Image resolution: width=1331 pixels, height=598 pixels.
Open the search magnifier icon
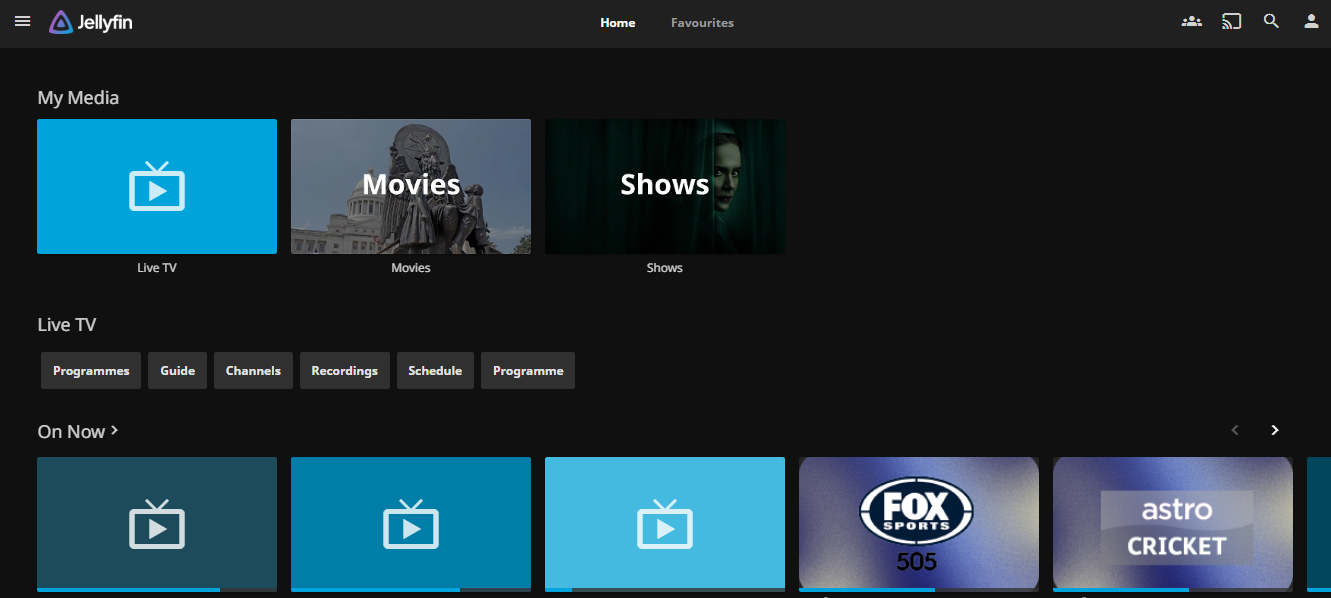[x=1271, y=21]
